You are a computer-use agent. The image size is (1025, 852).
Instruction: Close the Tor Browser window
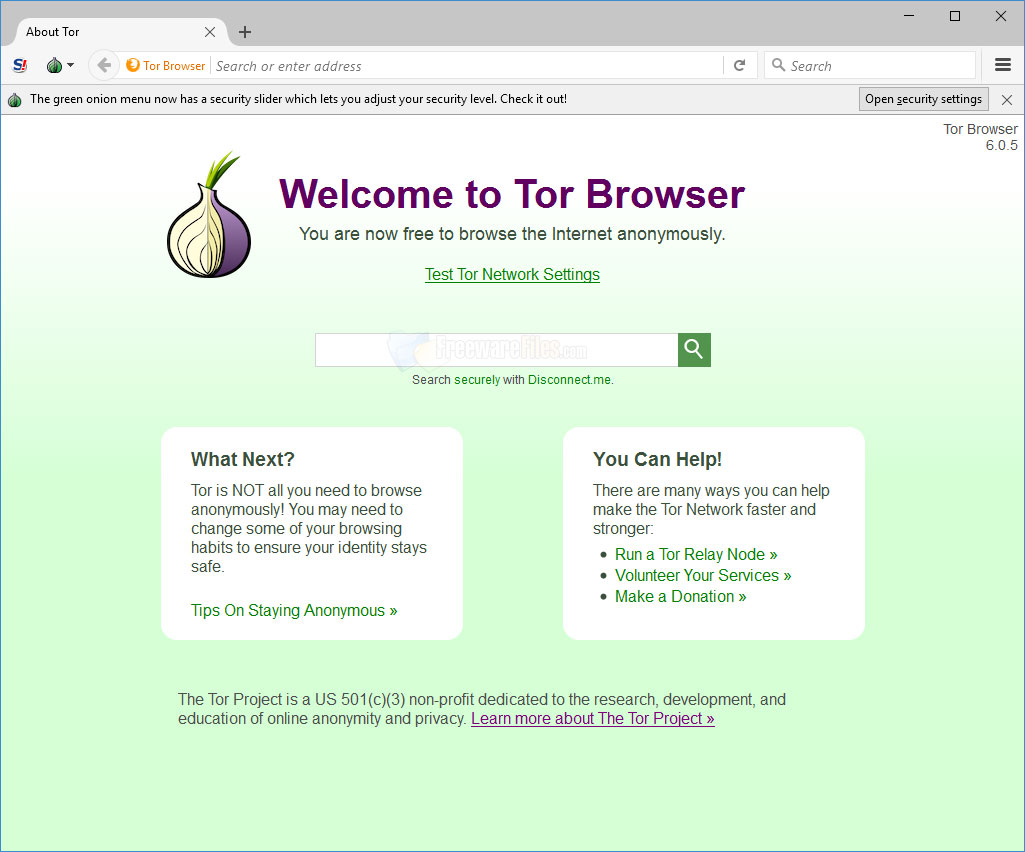1001,16
